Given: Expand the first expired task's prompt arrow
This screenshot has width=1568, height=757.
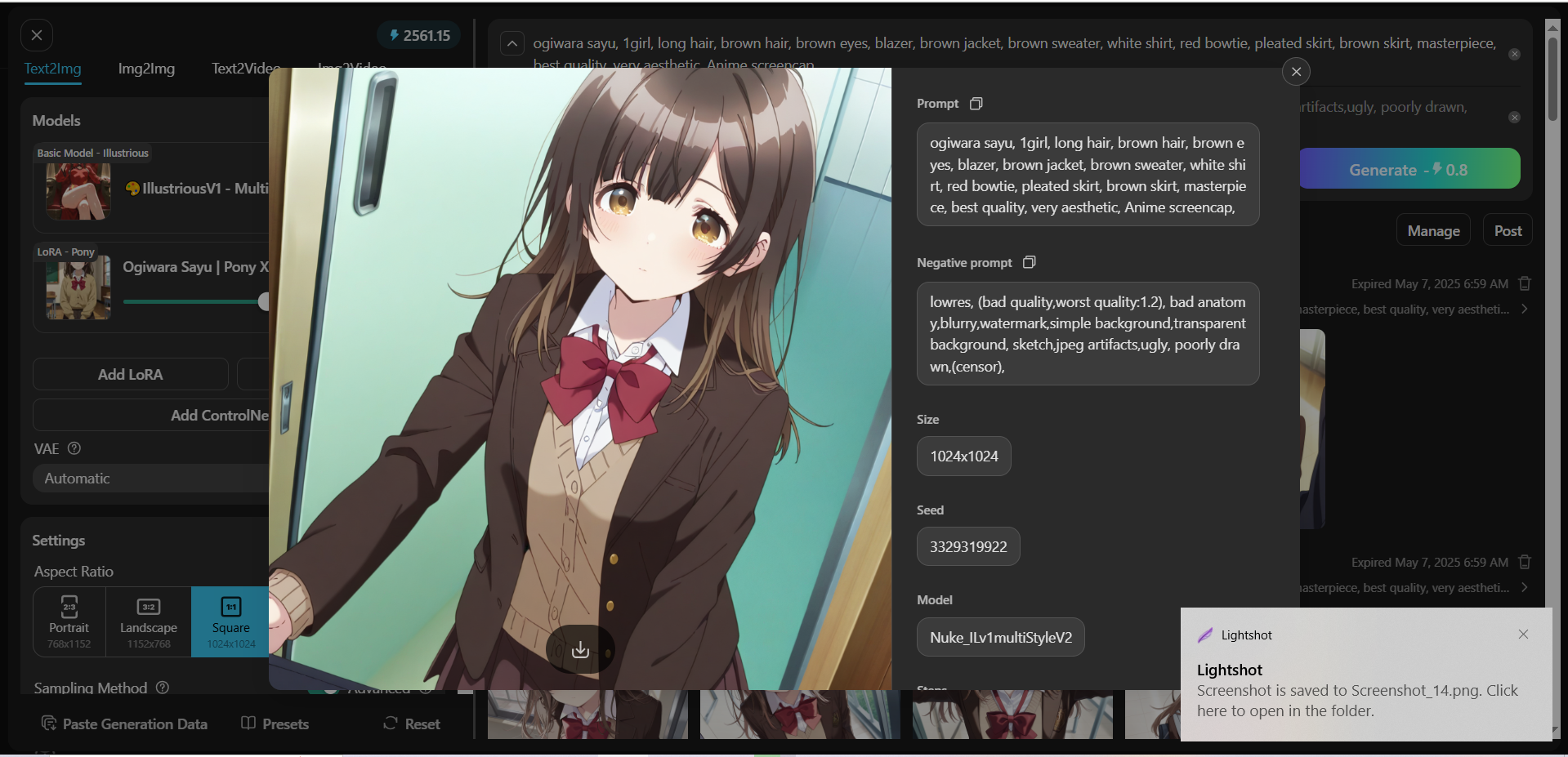Looking at the screenshot, I should (x=1525, y=309).
